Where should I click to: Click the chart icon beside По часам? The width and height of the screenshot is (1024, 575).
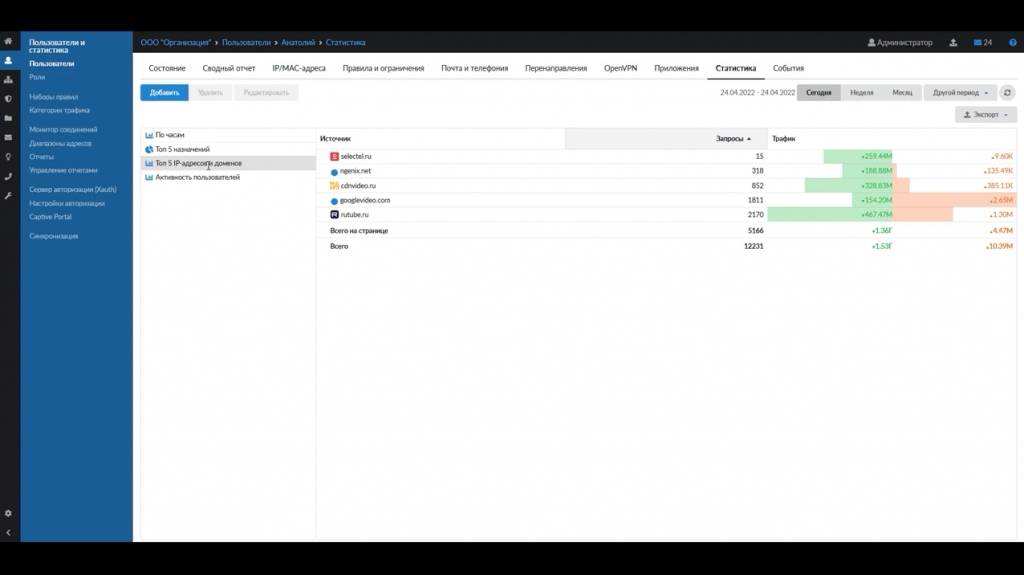[x=149, y=135]
